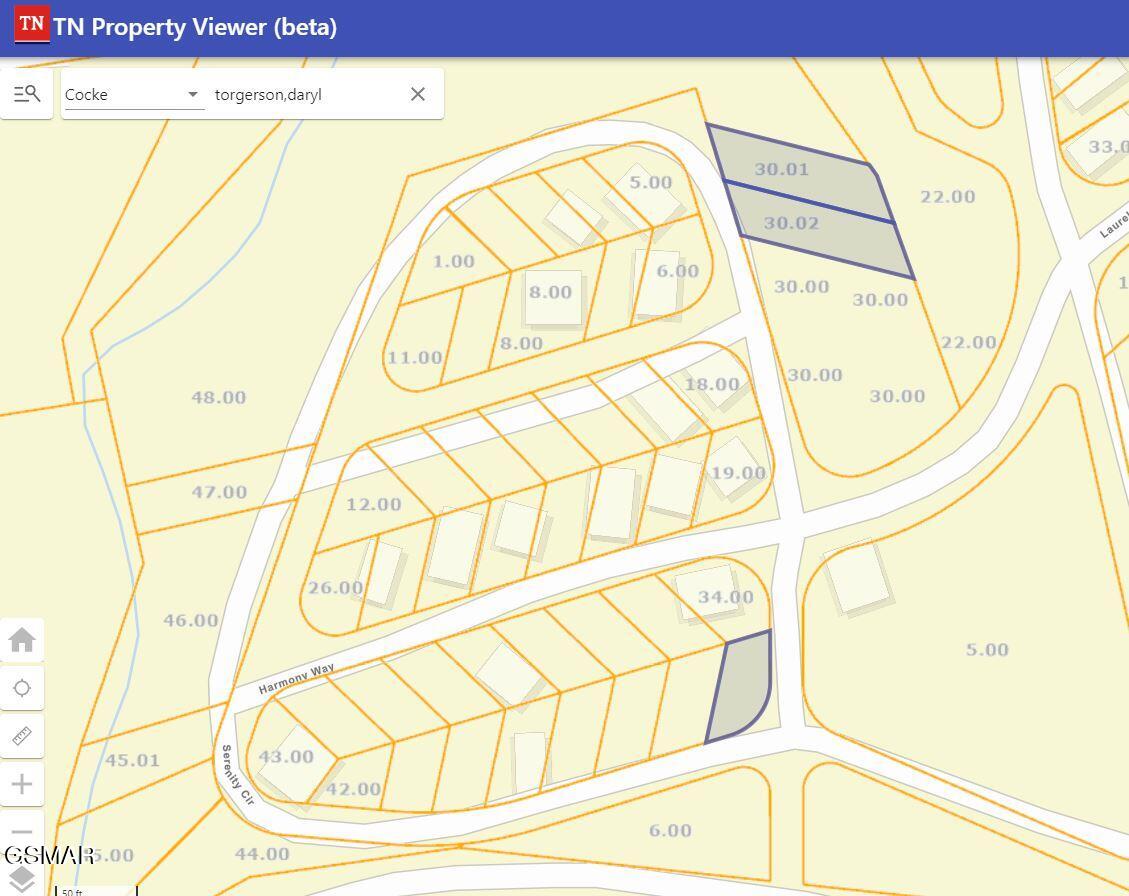The width and height of the screenshot is (1129, 896).
Task: Select parcel 1.00 on the map
Action: pos(453,262)
